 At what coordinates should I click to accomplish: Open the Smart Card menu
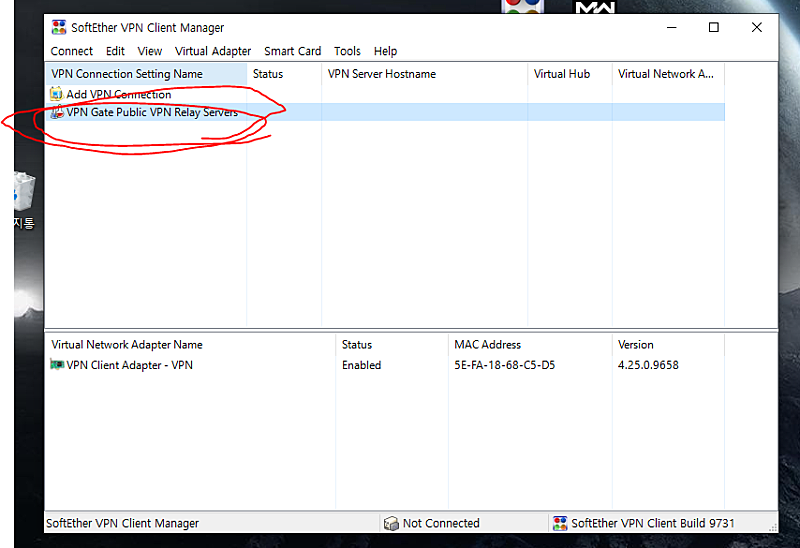[292, 52]
